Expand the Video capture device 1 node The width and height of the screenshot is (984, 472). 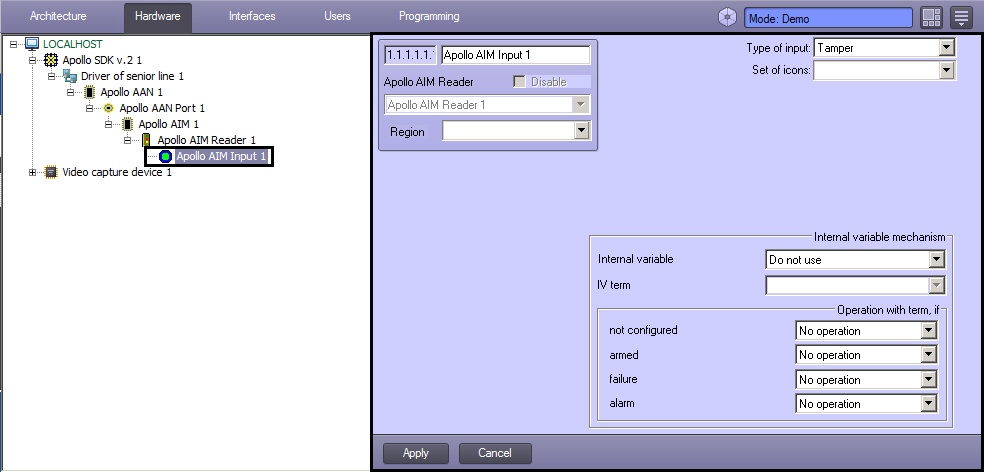click(x=33, y=173)
